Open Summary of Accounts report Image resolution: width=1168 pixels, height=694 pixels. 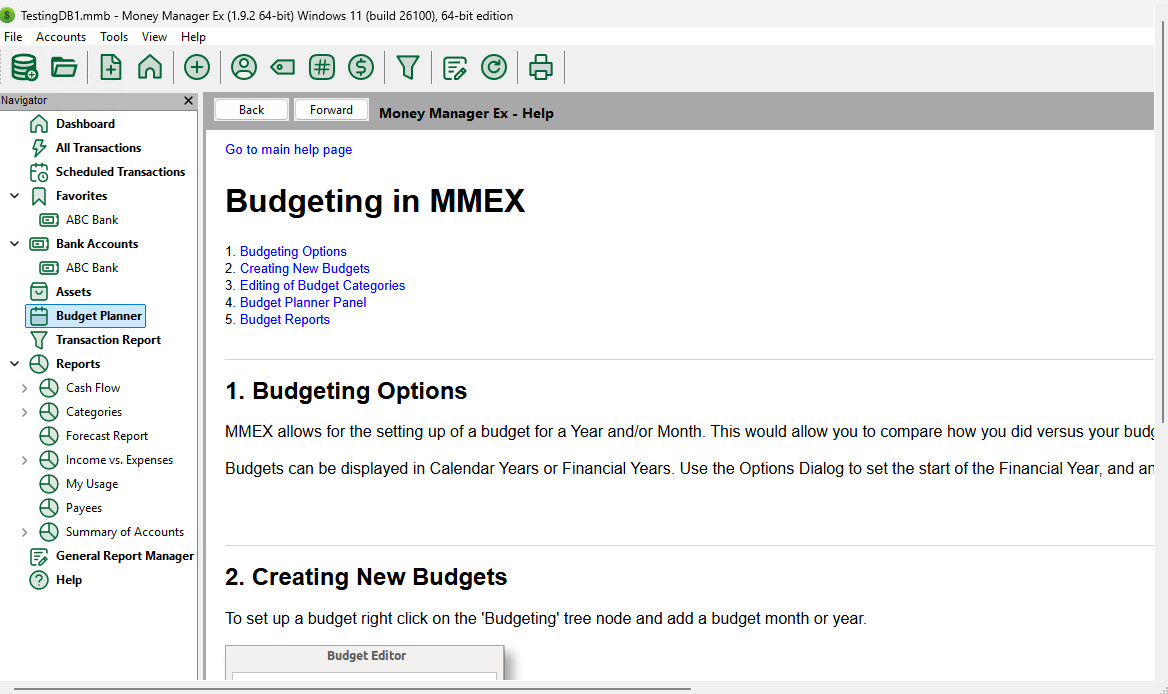(124, 532)
